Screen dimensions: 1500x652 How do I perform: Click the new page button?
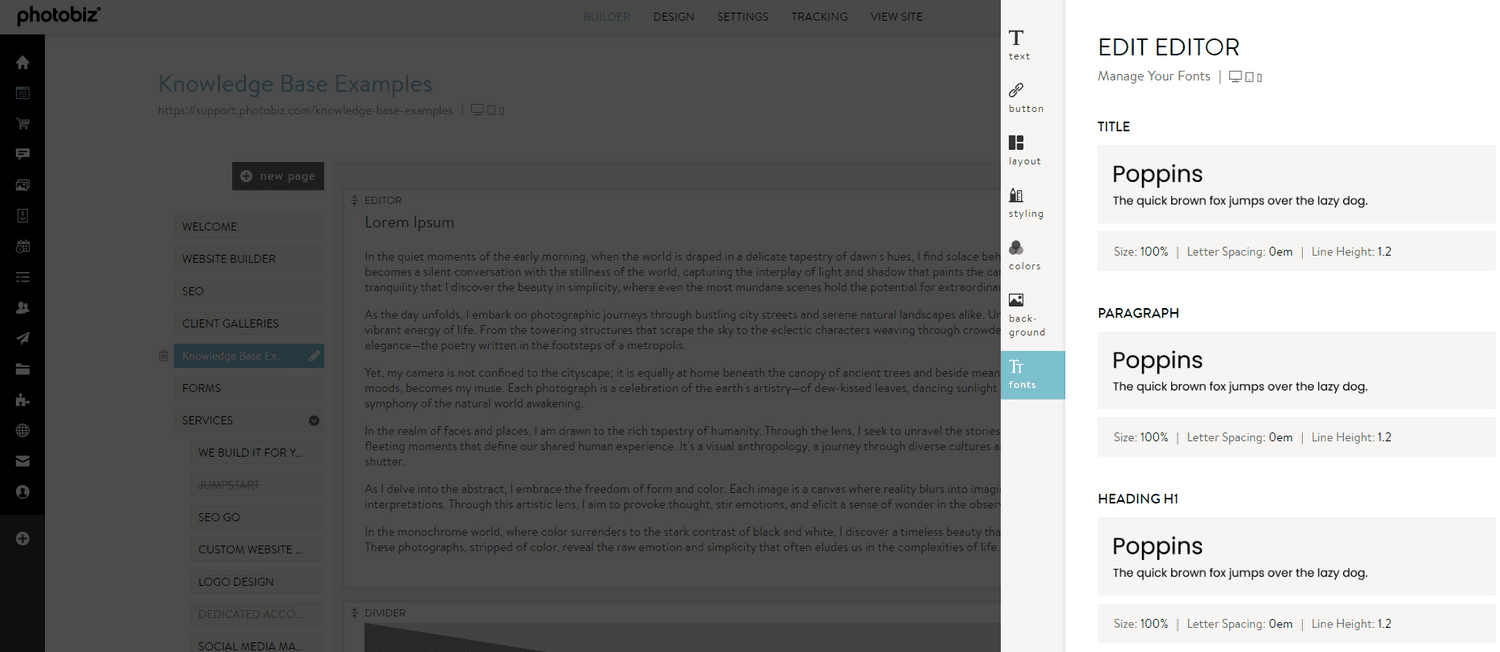click(278, 175)
